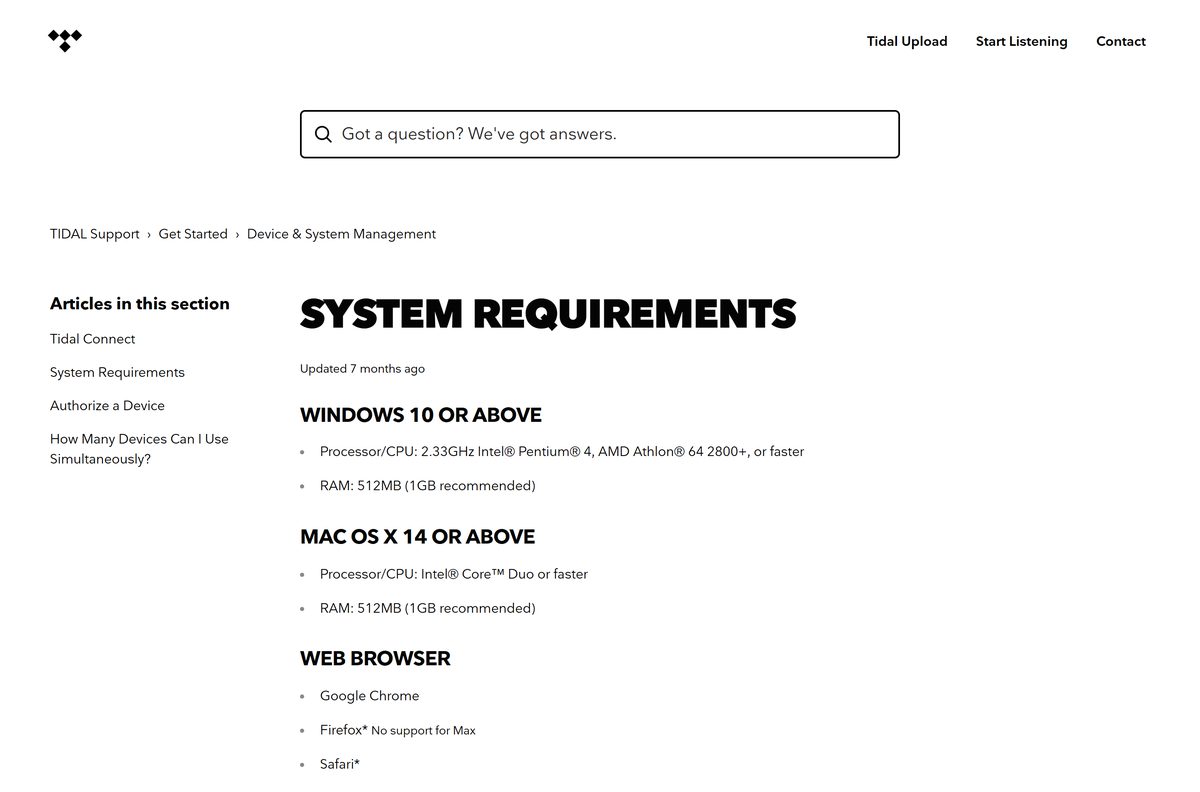Go to the Contact page
The height and width of the screenshot is (792, 1200).
[x=1121, y=41]
